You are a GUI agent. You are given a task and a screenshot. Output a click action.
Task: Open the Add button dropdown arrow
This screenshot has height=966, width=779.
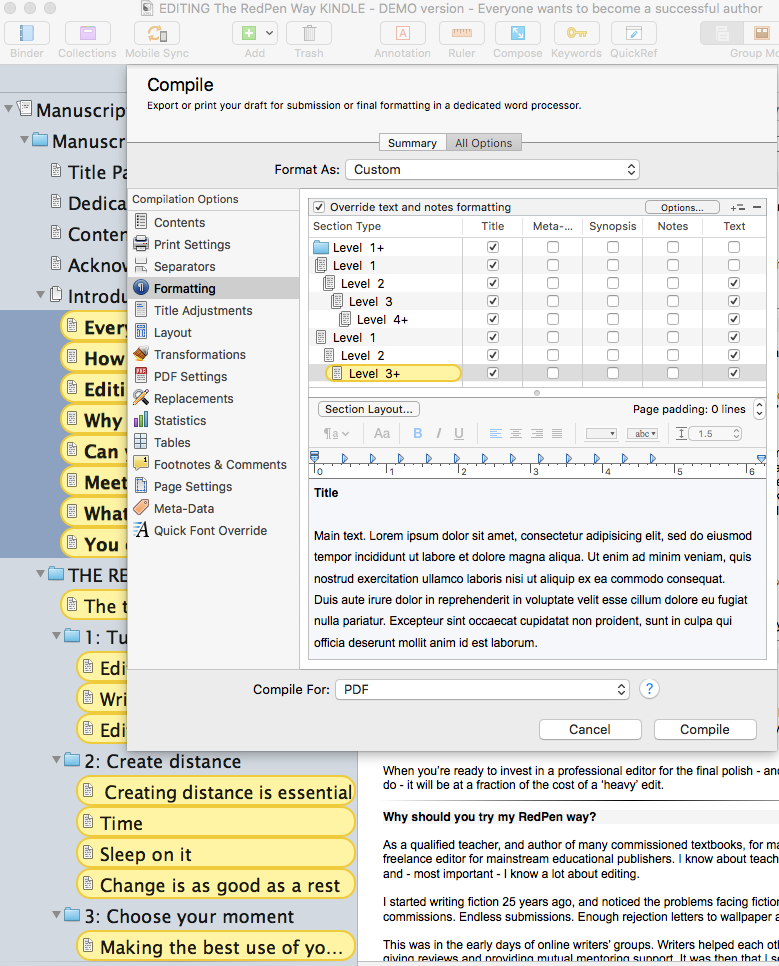270,33
